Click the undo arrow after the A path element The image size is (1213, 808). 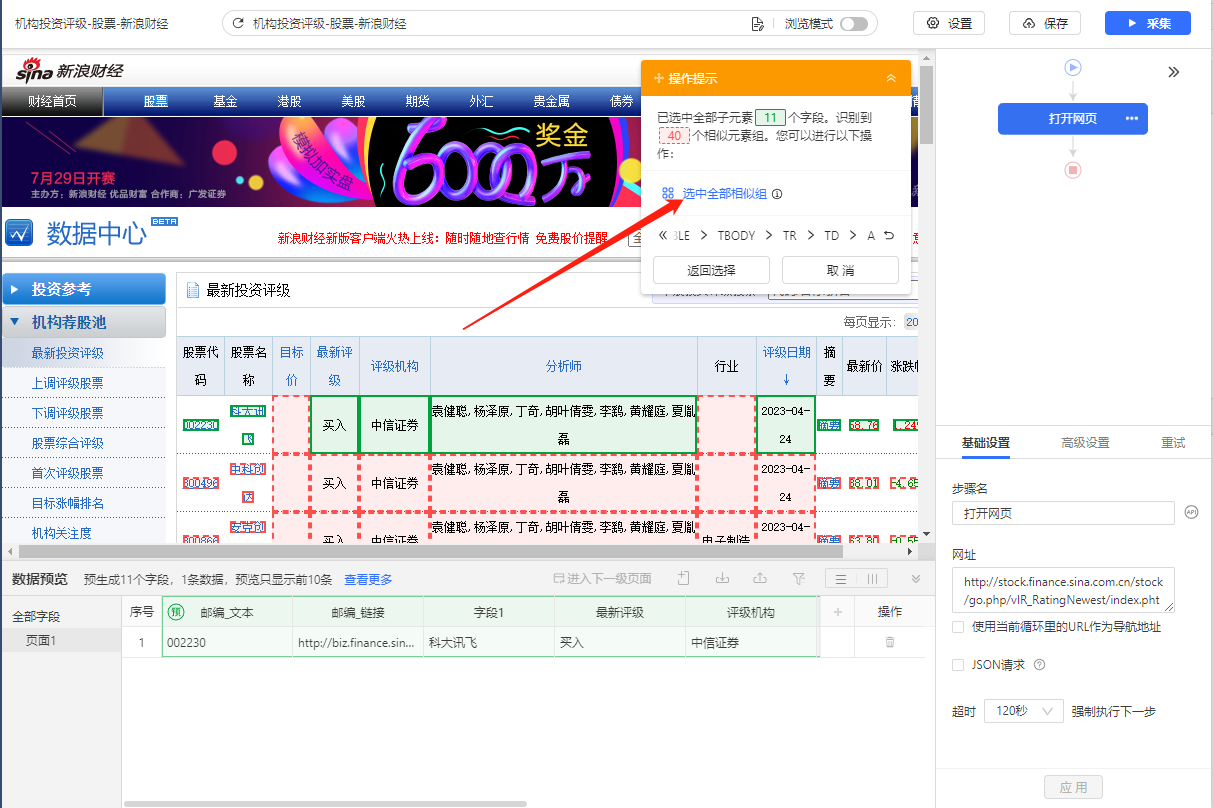point(889,235)
